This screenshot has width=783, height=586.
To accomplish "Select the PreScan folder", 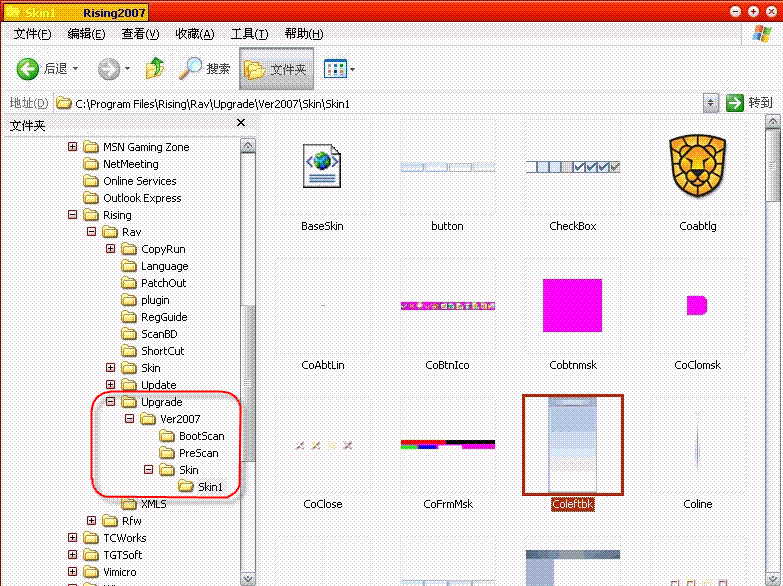I will 189,453.
